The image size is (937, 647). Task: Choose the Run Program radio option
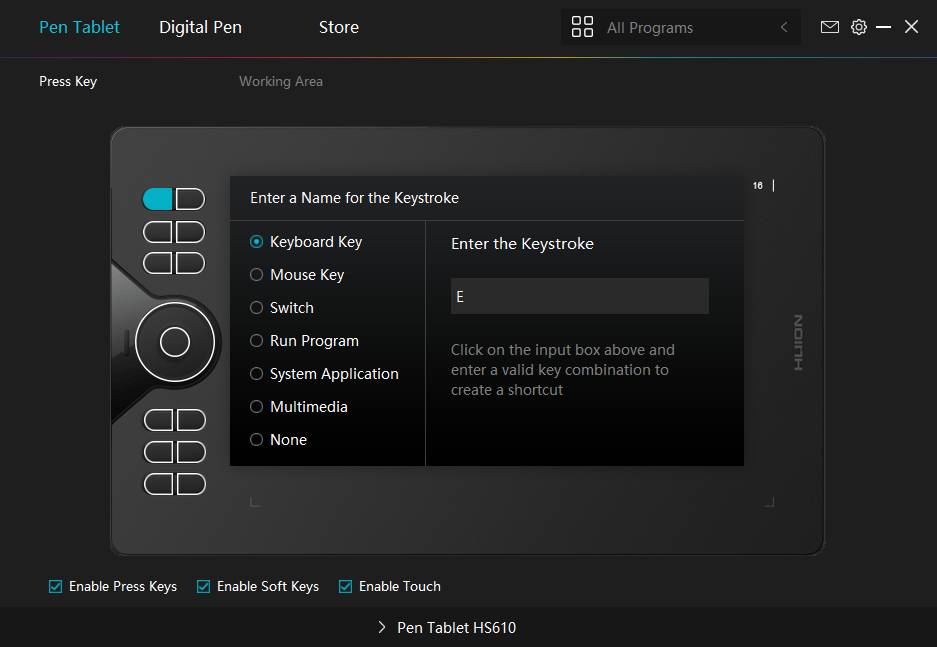257,341
